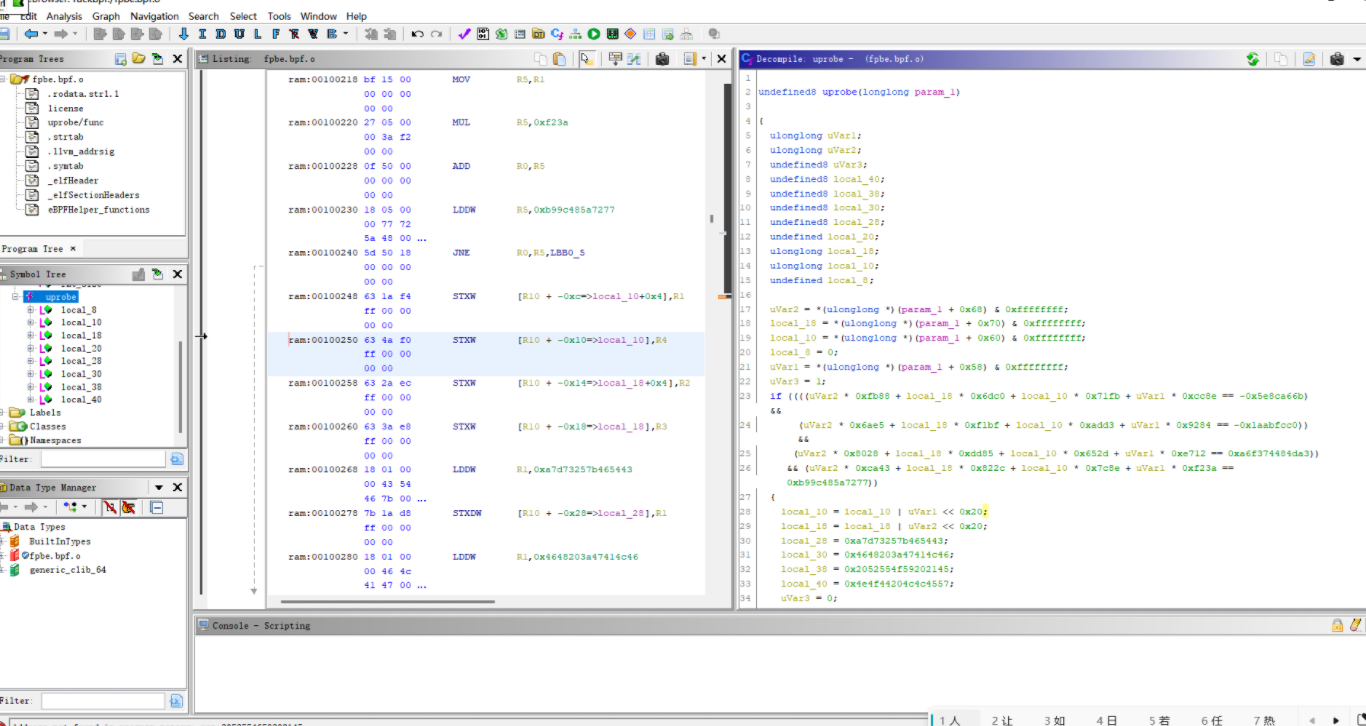The image size is (1366, 726).
Task: Click the Data Type Manager Filter input field
Action: (x=102, y=701)
